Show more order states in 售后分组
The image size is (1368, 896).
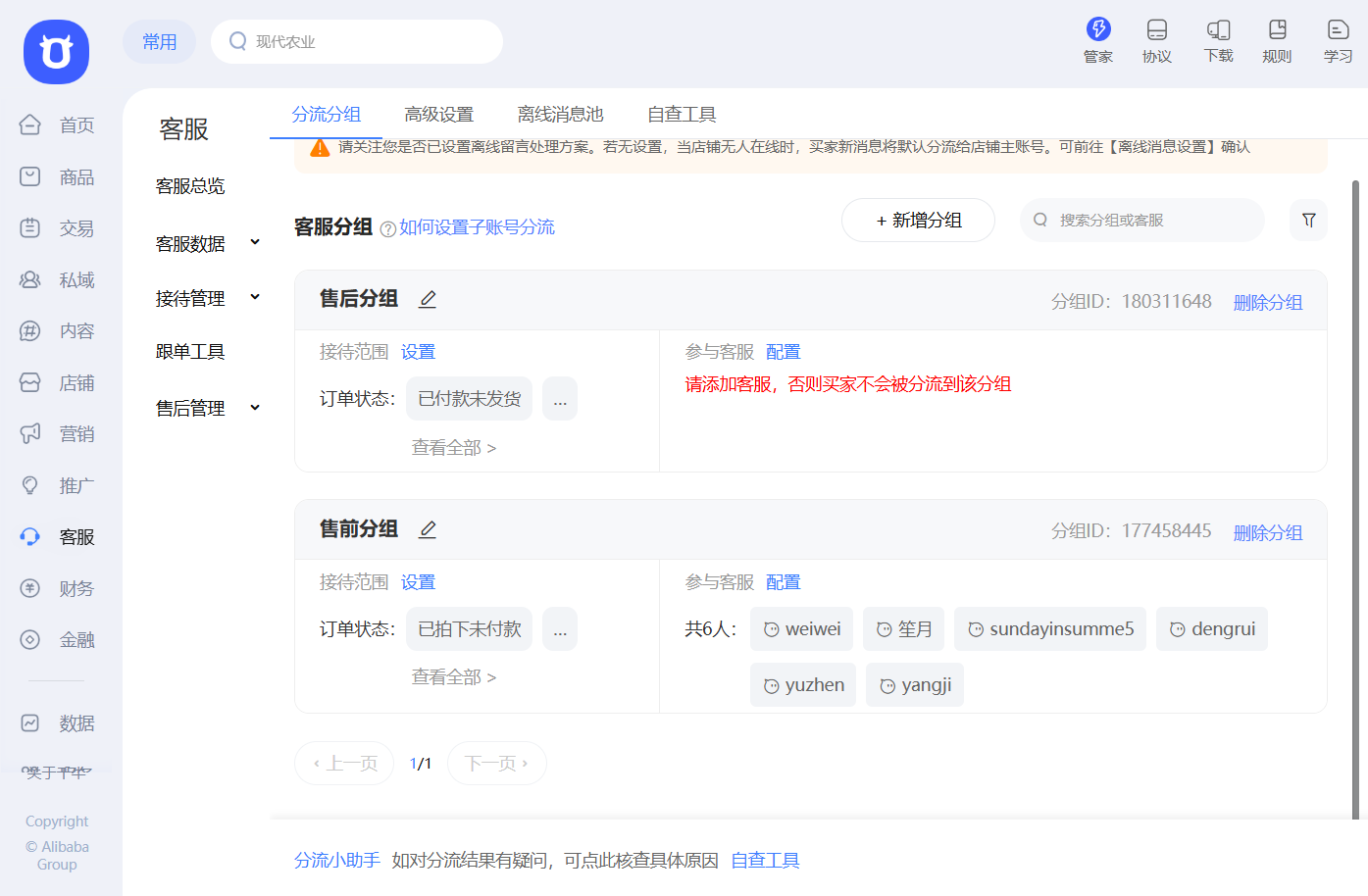click(x=560, y=399)
